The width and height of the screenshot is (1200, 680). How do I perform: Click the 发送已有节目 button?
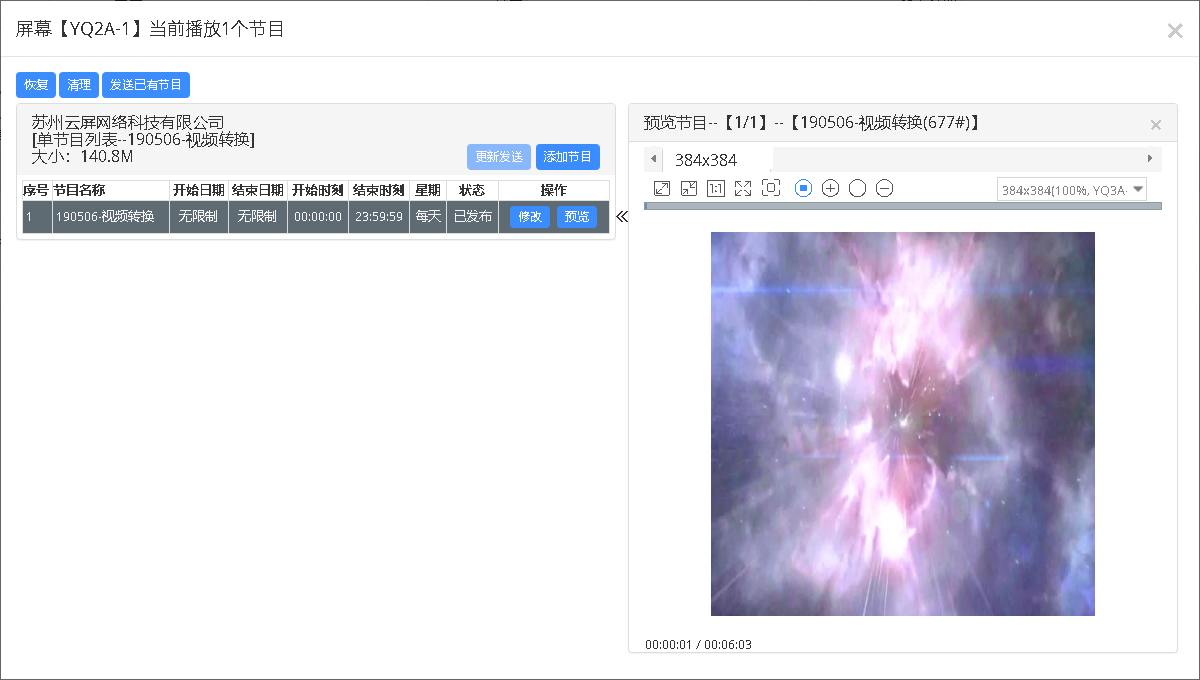tap(146, 85)
